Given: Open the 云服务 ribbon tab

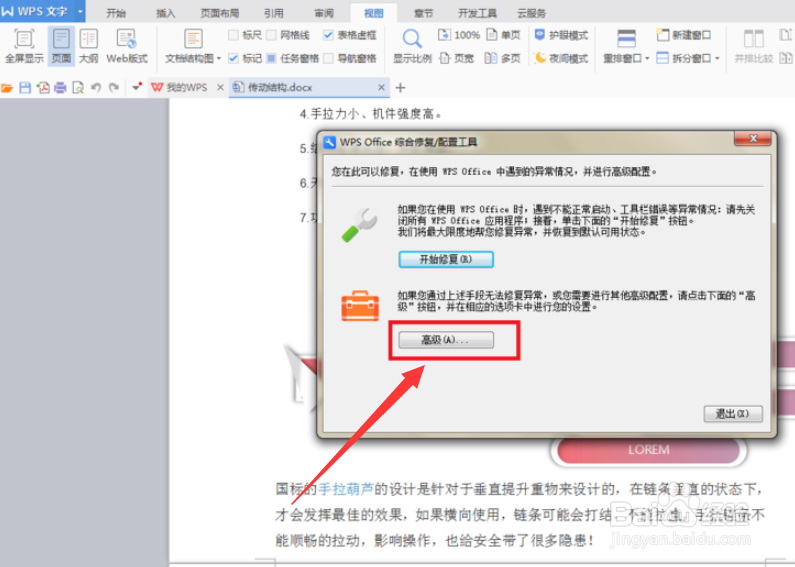Looking at the screenshot, I should pyautogui.click(x=531, y=13).
